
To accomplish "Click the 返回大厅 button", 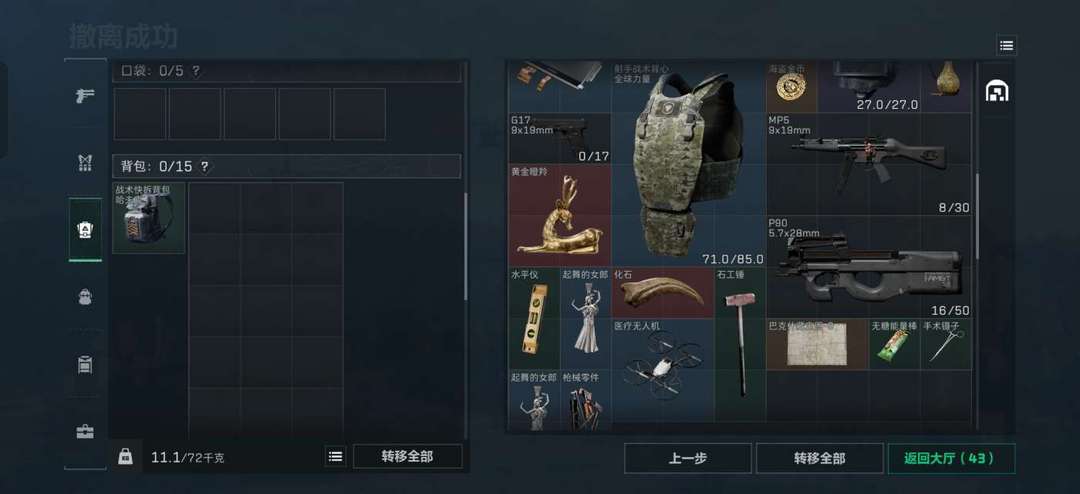I will point(951,458).
